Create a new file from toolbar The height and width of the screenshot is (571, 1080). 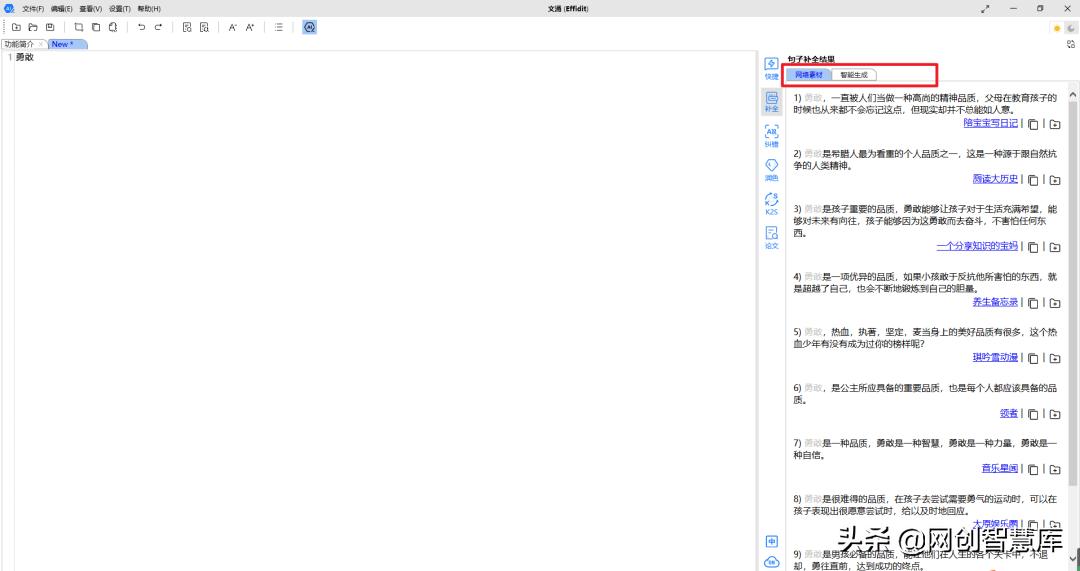coord(16,28)
